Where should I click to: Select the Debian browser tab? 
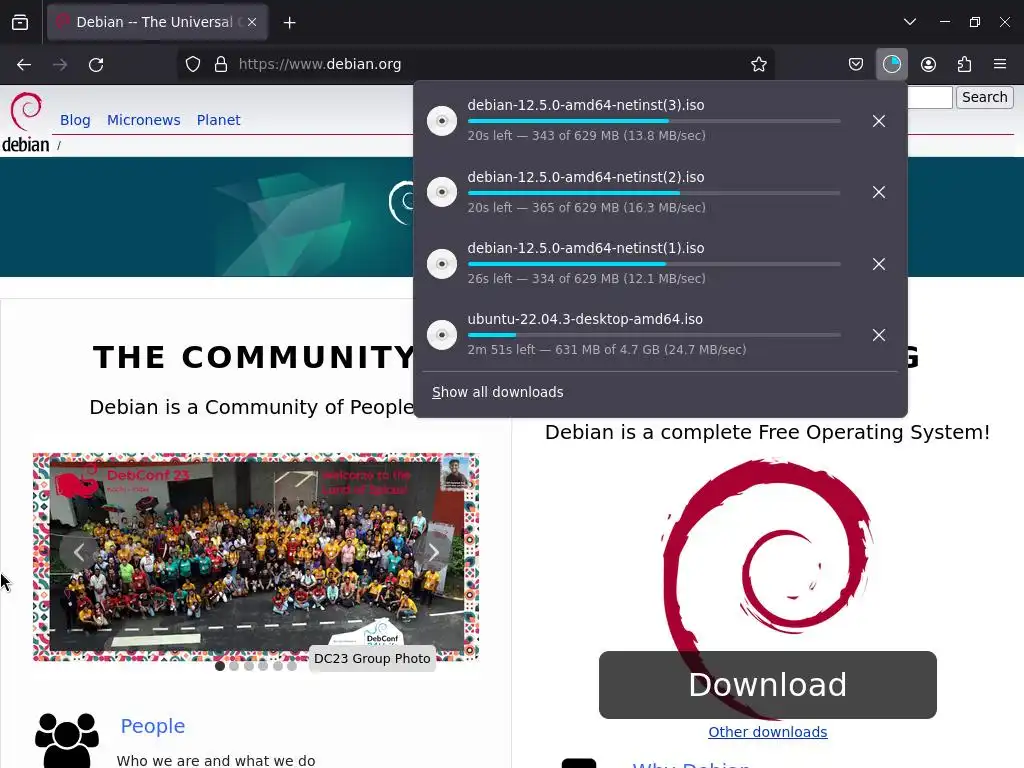click(x=157, y=22)
